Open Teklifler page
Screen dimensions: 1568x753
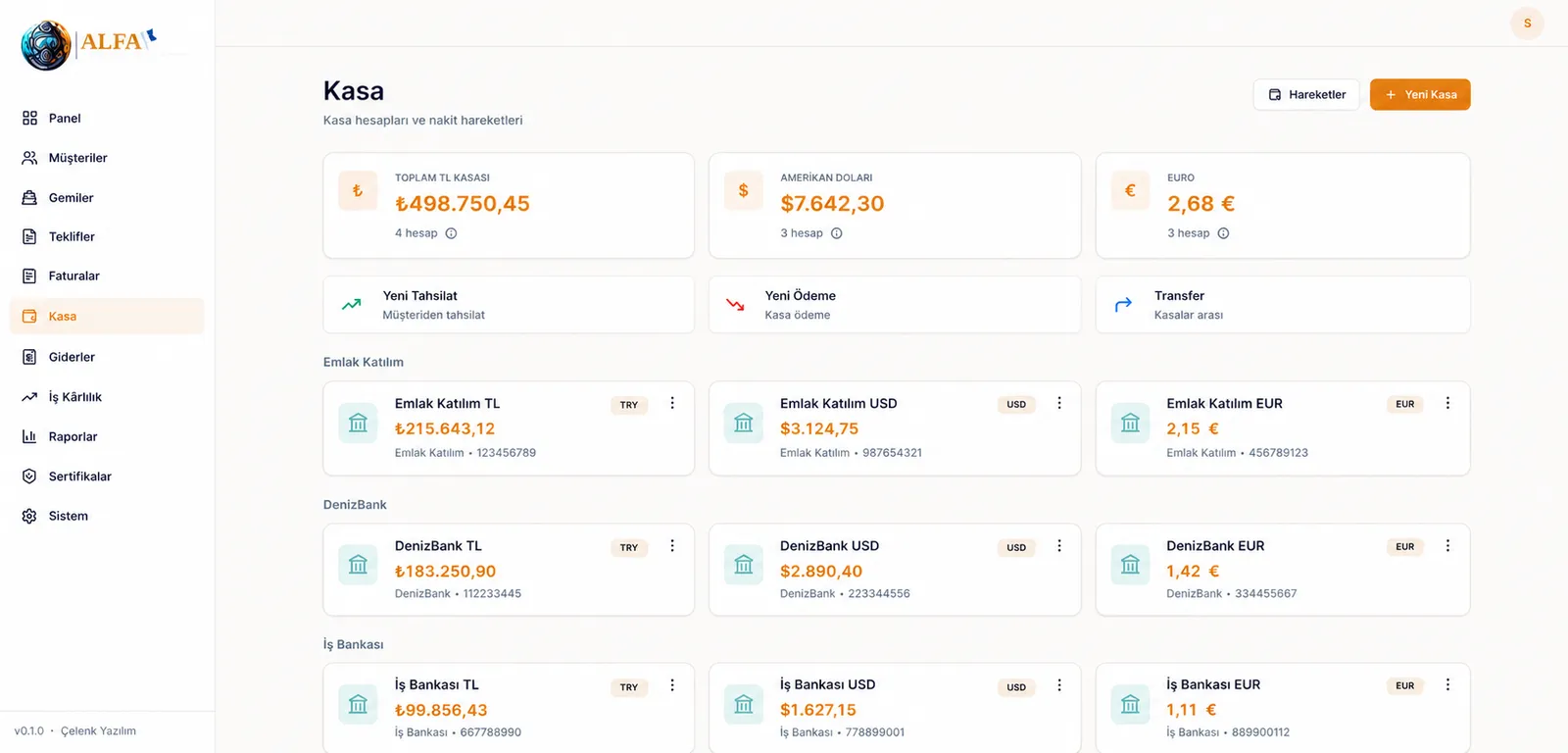[107, 236]
